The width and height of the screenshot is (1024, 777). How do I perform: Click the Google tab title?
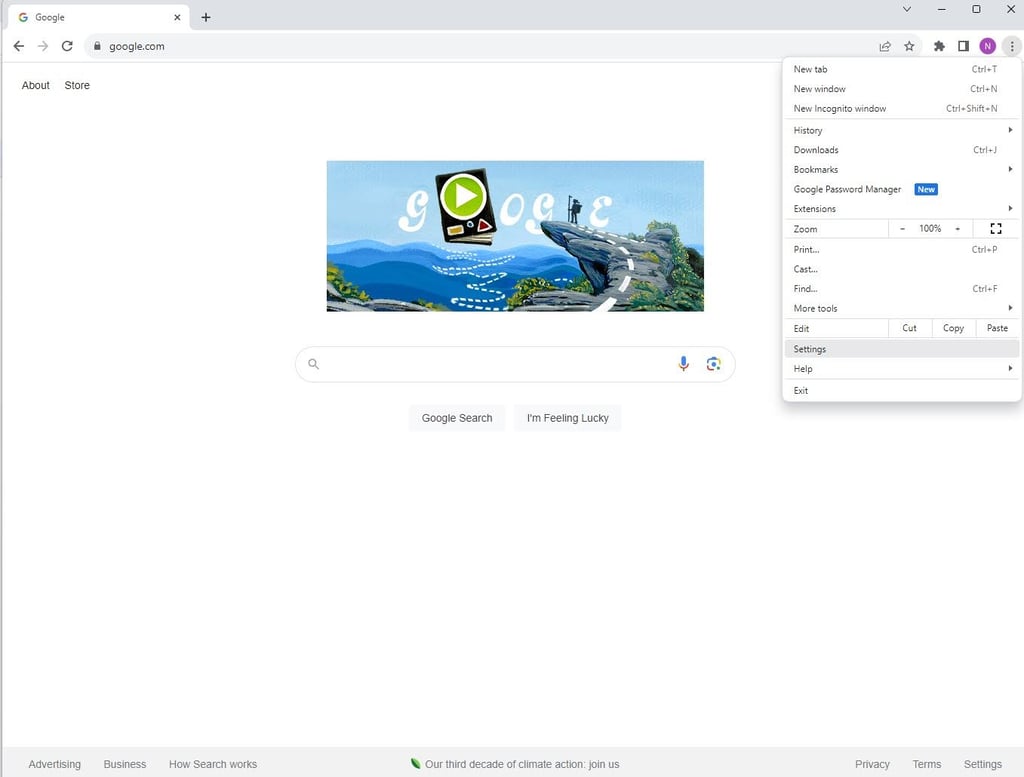[x=50, y=18]
